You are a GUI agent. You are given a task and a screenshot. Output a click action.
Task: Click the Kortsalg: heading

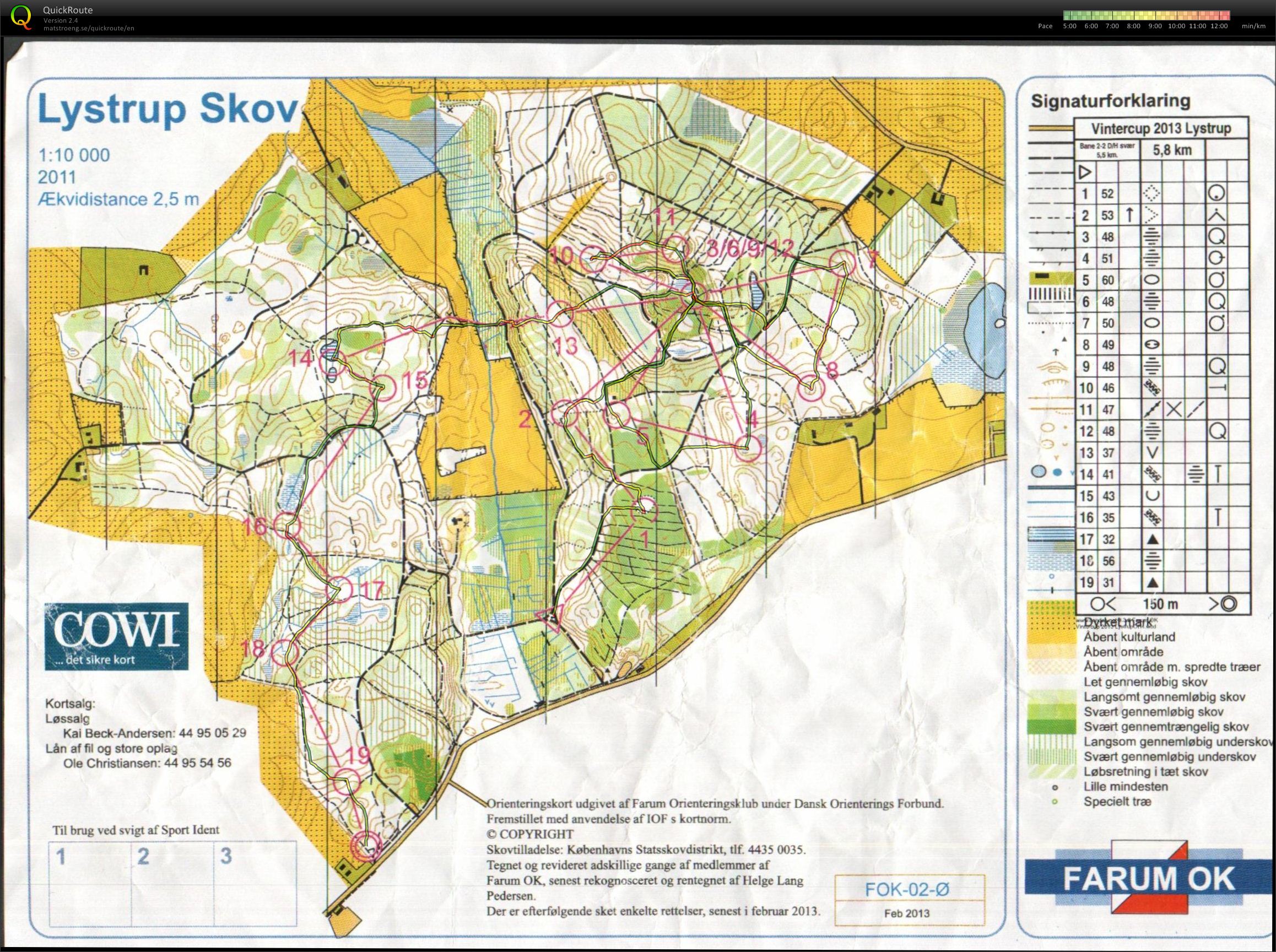pos(71,704)
